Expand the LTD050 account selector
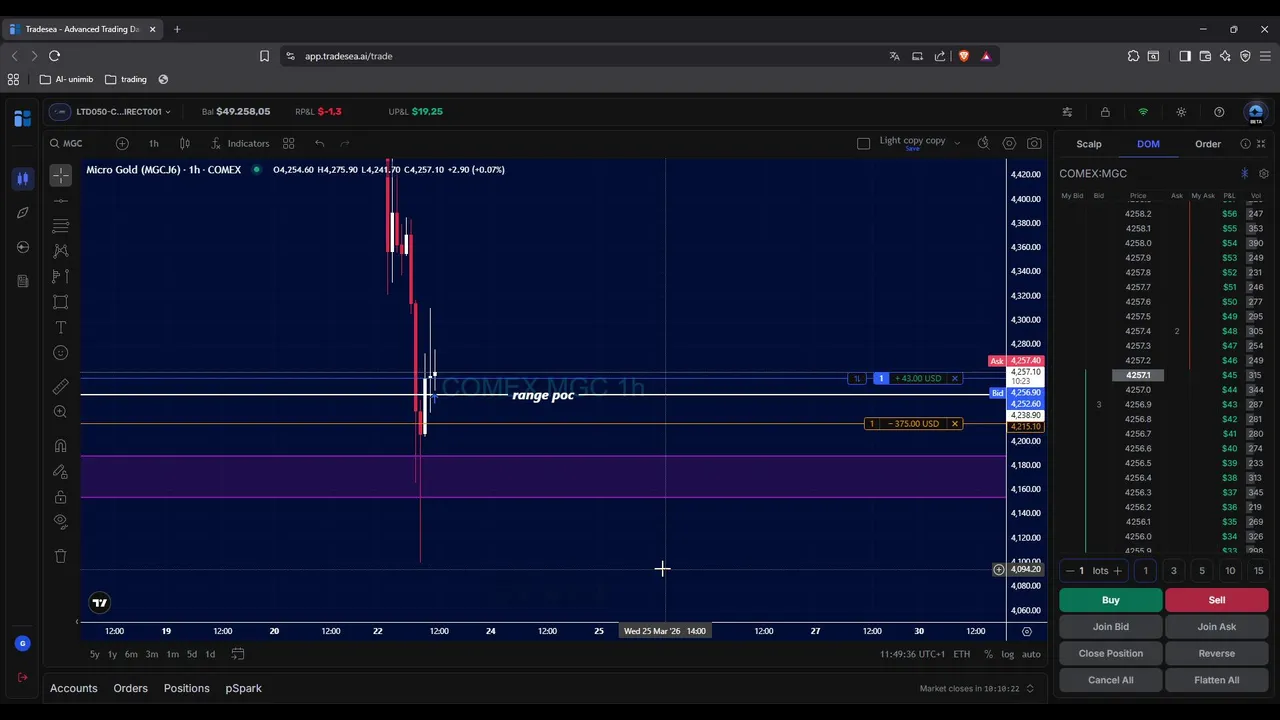The width and height of the screenshot is (1280, 720). (x=111, y=112)
